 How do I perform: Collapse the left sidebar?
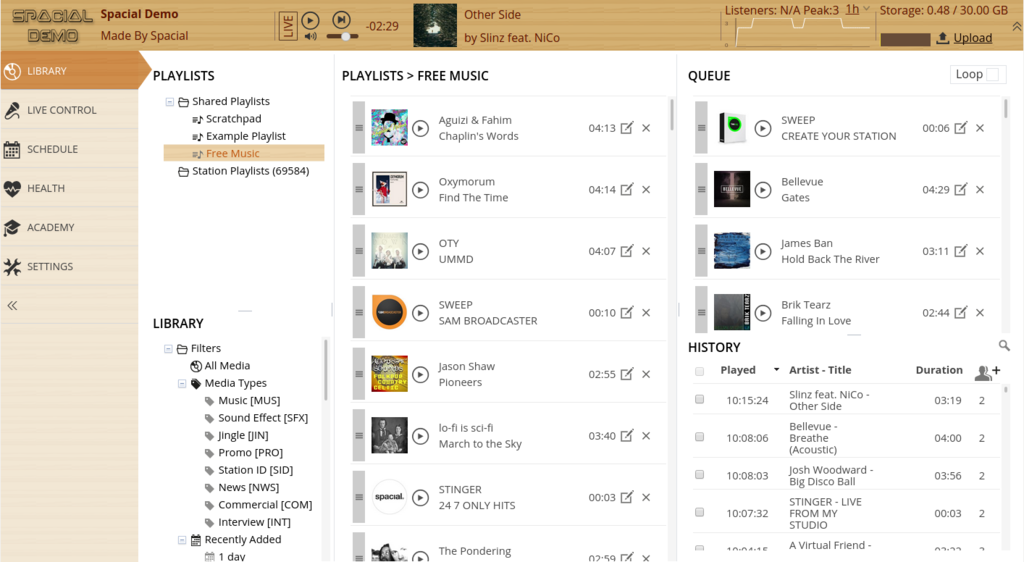pyautogui.click(x=12, y=305)
